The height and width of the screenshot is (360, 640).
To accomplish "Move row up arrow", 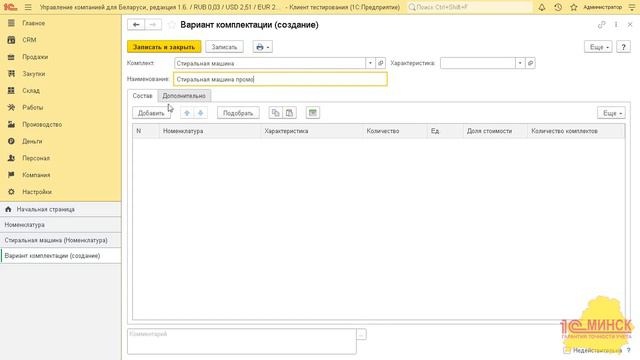I will (x=187, y=113).
